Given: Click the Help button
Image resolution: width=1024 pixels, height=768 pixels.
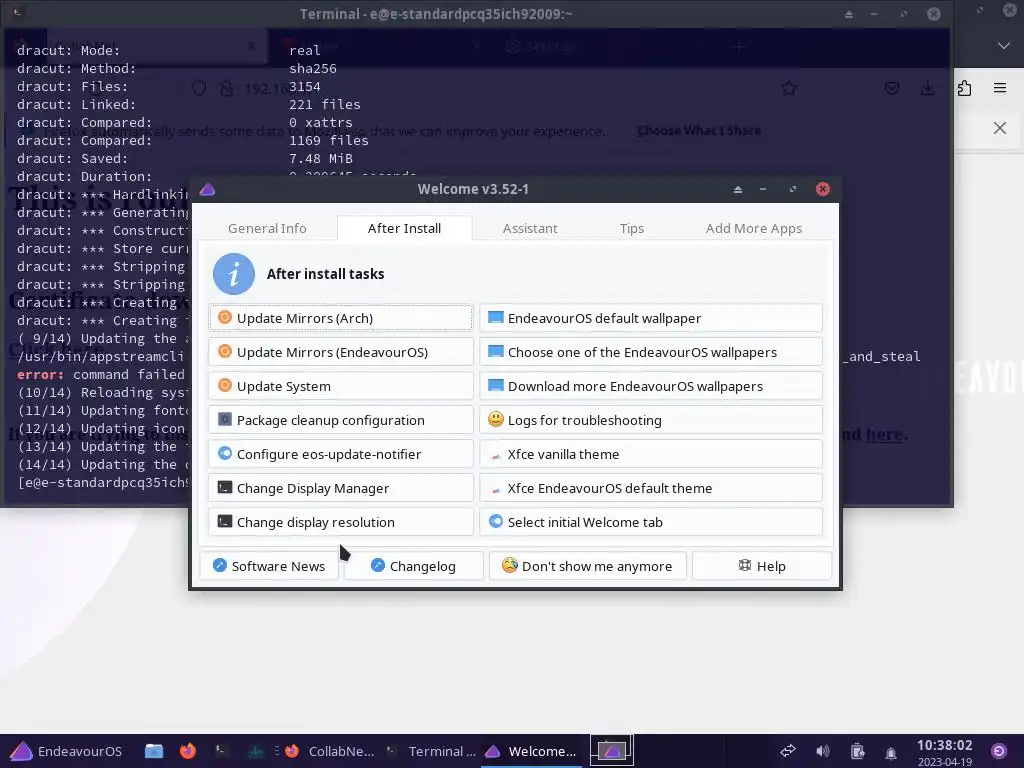Looking at the screenshot, I should click(x=762, y=566).
